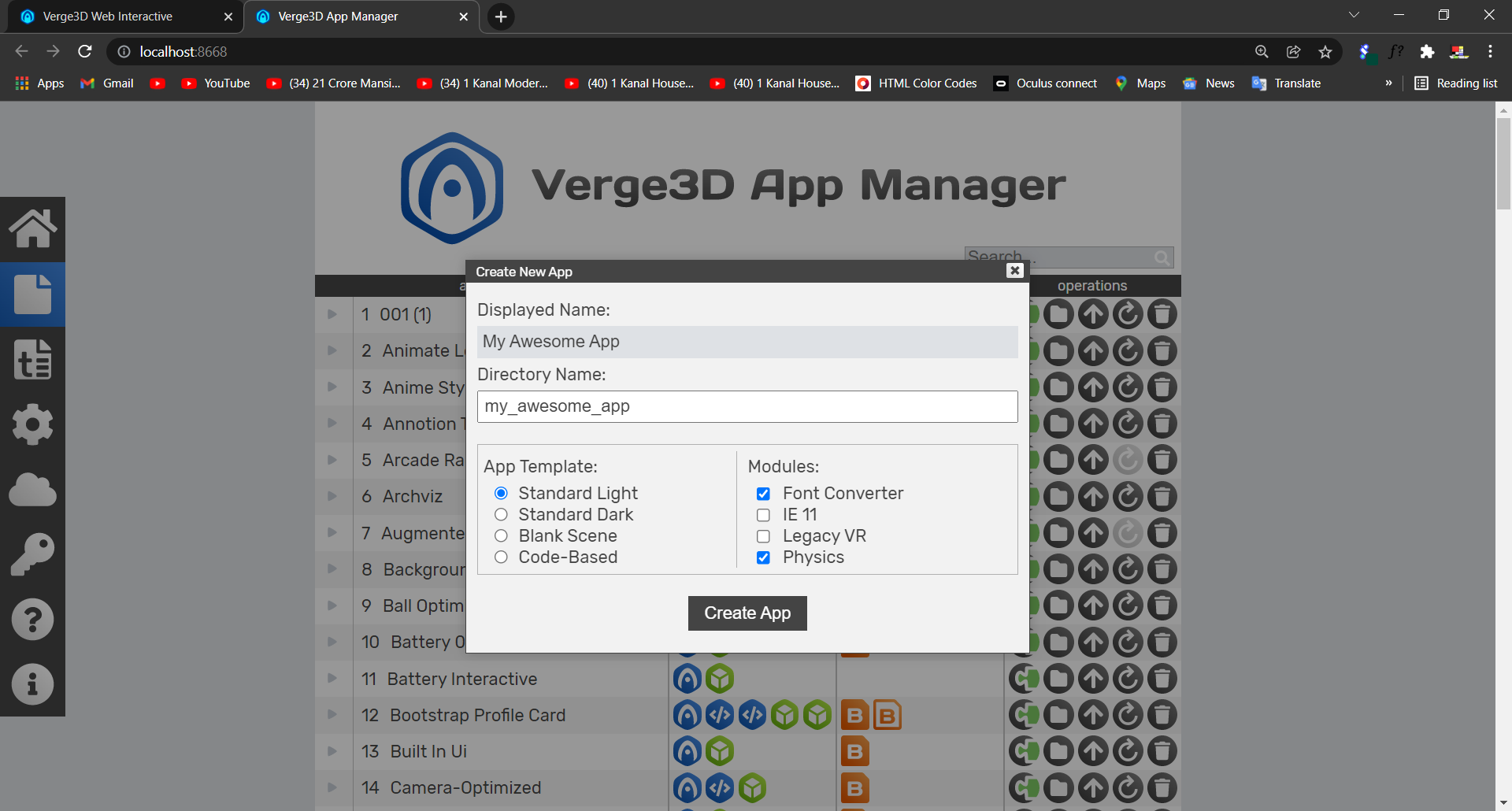Run Battery Interactive Verge3D app icon
Viewport: 1512px width, 811px height.
click(x=687, y=679)
